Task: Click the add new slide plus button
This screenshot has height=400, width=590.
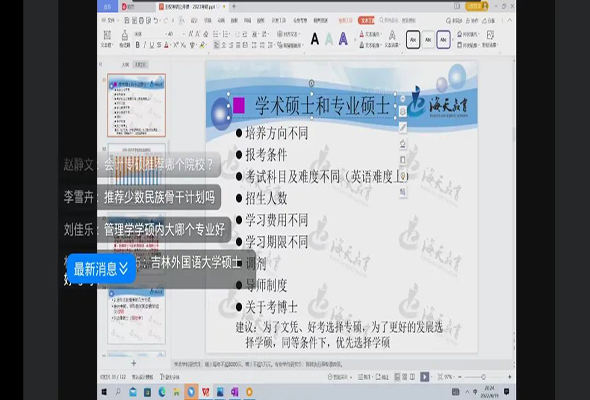Action: [x=134, y=363]
